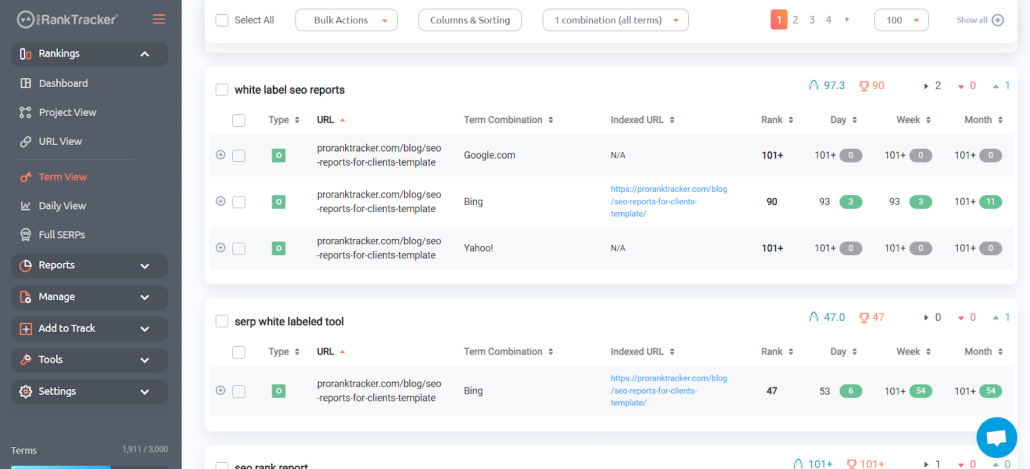
Task: Tick header checkbox in serp white labeled tool table
Action: click(238, 352)
